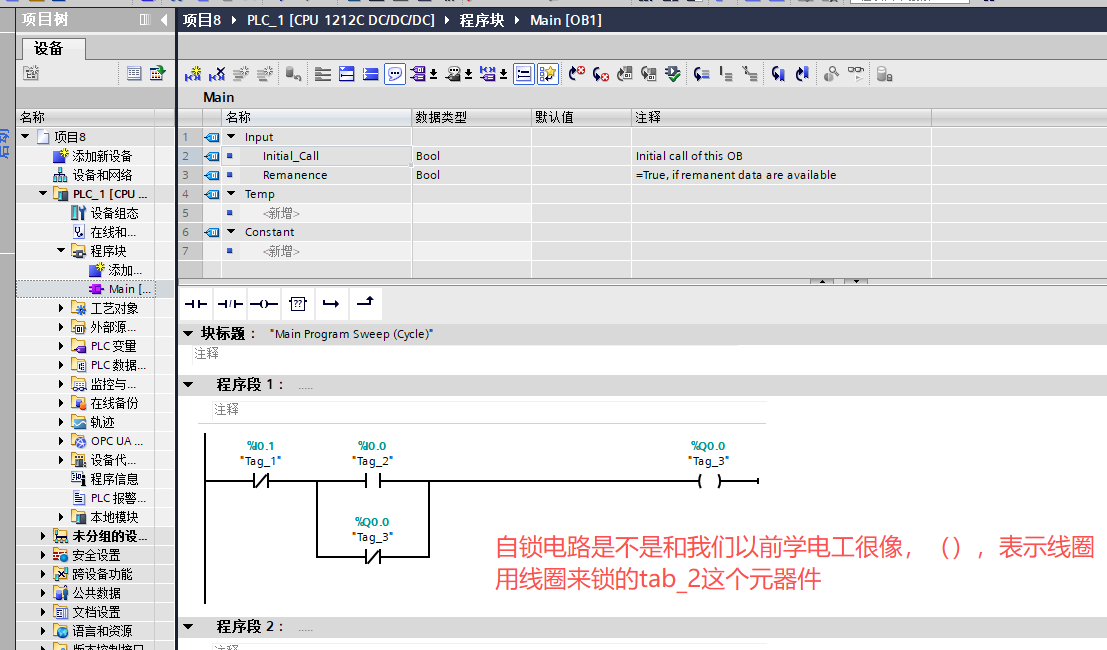
Task: Click block title comment field
Action: 466,354
